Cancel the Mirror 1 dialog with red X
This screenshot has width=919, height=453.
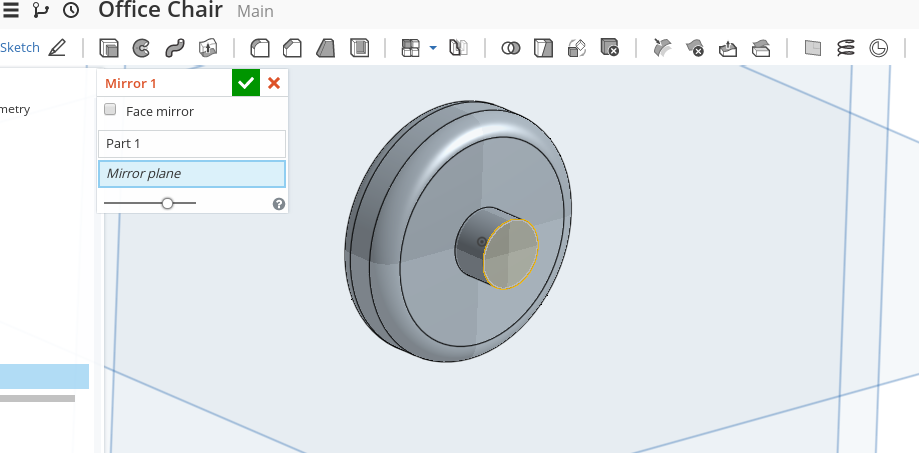[x=274, y=83]
